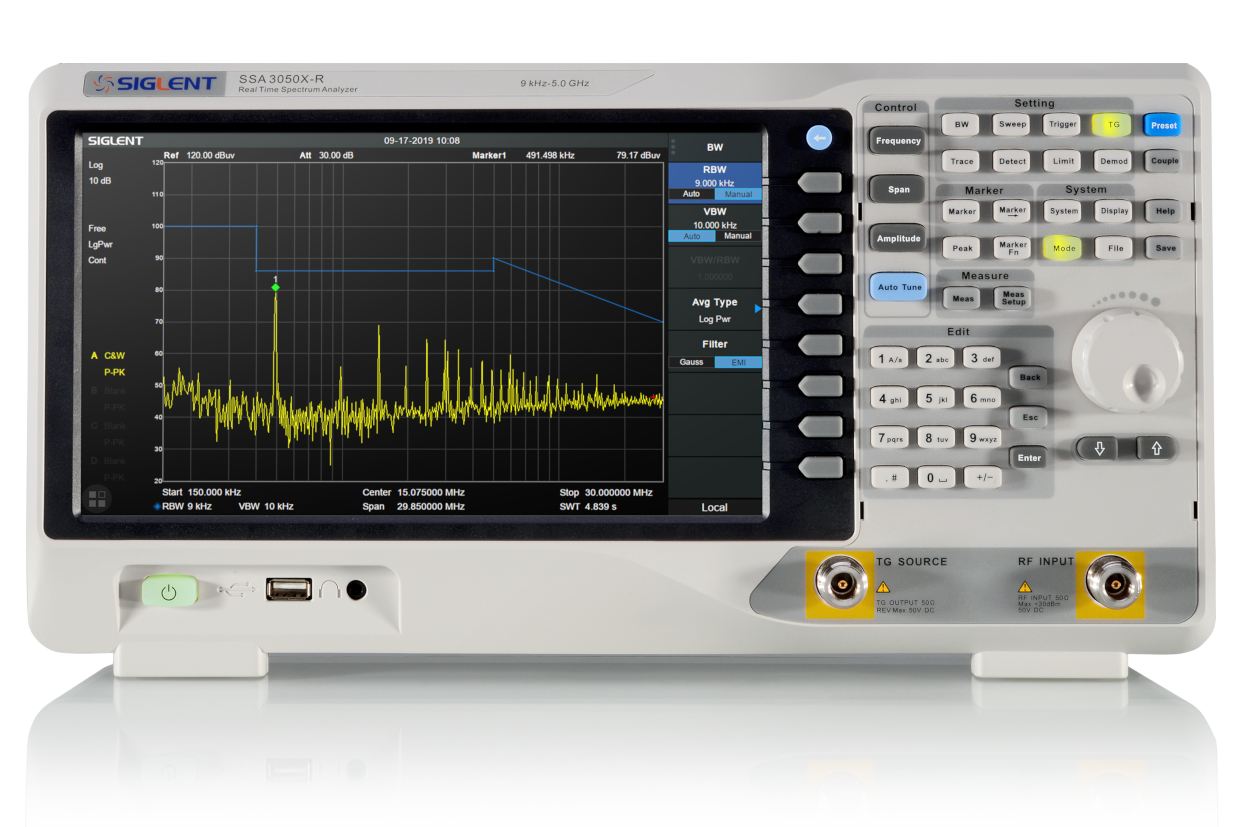Screen dimensions: 1240x827
Task: Open the Avg Type Log Pwr item
Action: click(x=715, y=310)
